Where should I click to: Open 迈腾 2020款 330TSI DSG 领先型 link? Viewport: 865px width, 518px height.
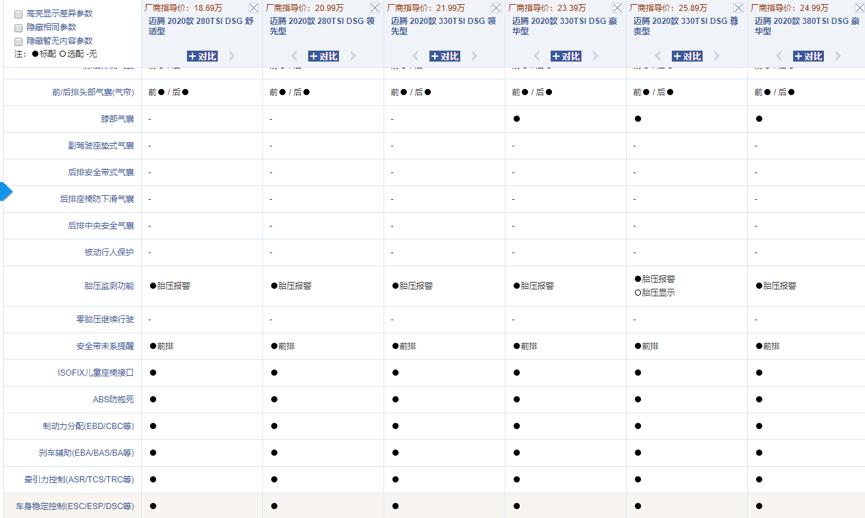coord(444,26)
